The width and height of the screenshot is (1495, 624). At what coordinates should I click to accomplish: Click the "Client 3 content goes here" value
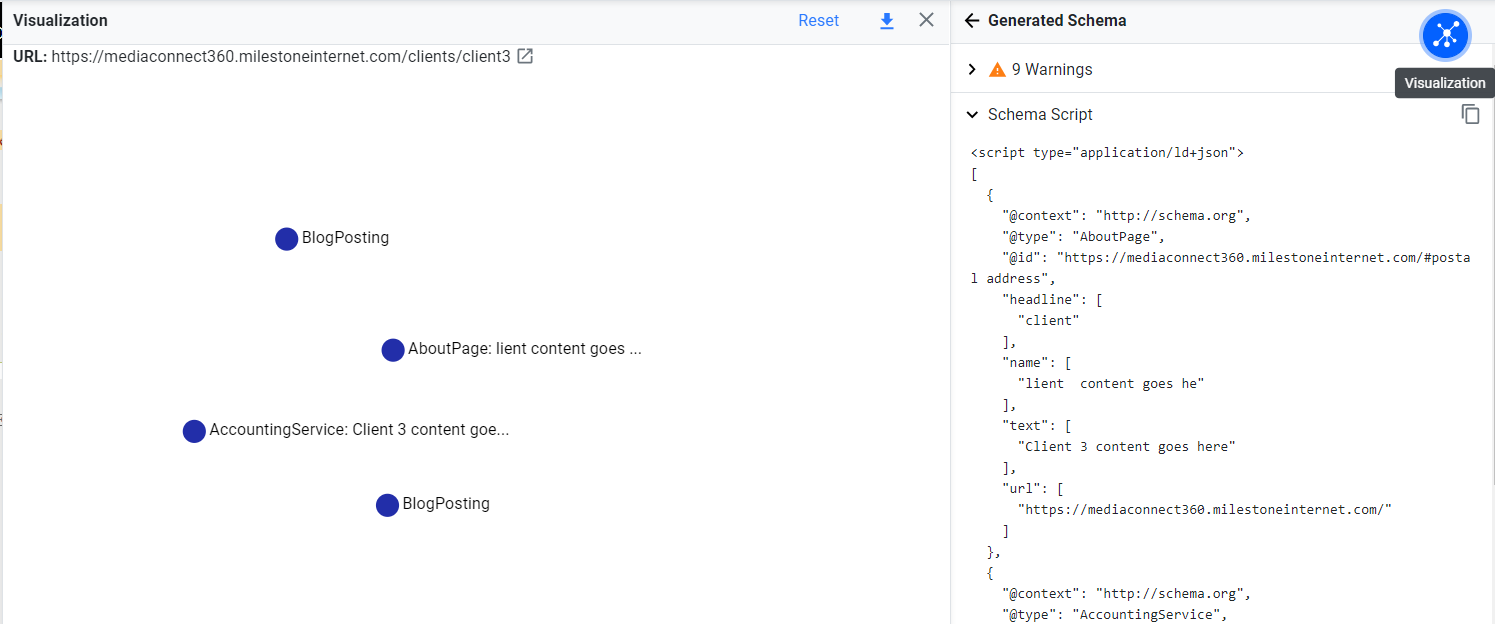(x=1126, y=447)
